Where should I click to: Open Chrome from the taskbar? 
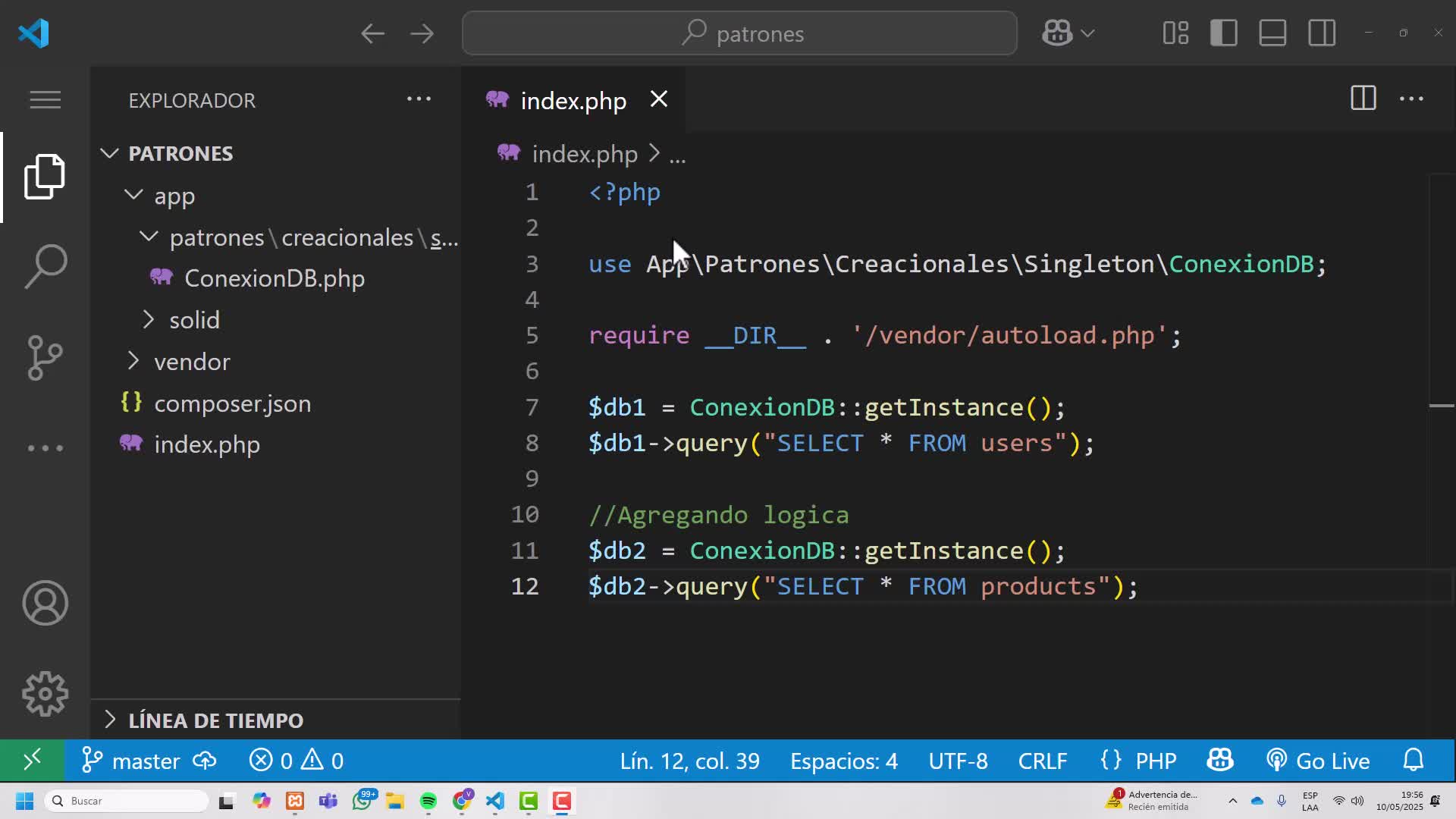(462, 801)
